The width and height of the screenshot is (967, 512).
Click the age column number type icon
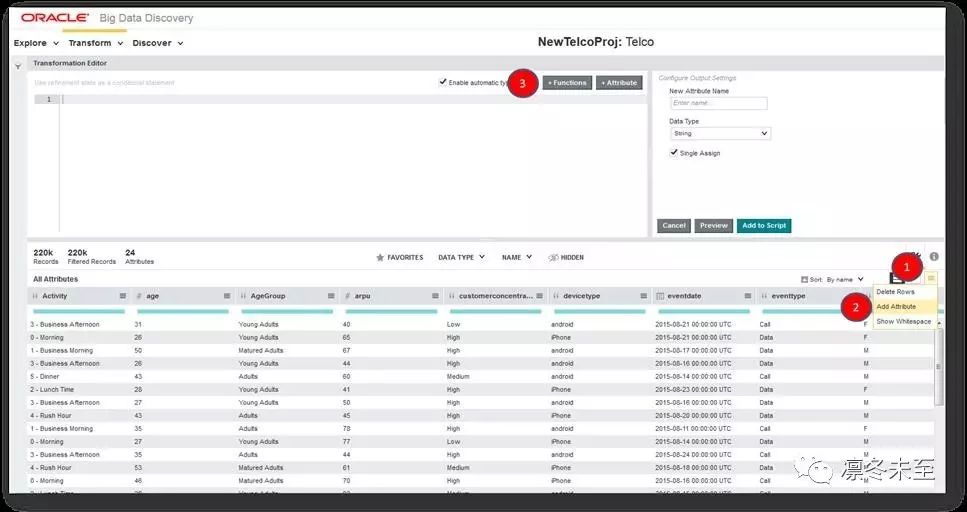(x=139, y=296)
